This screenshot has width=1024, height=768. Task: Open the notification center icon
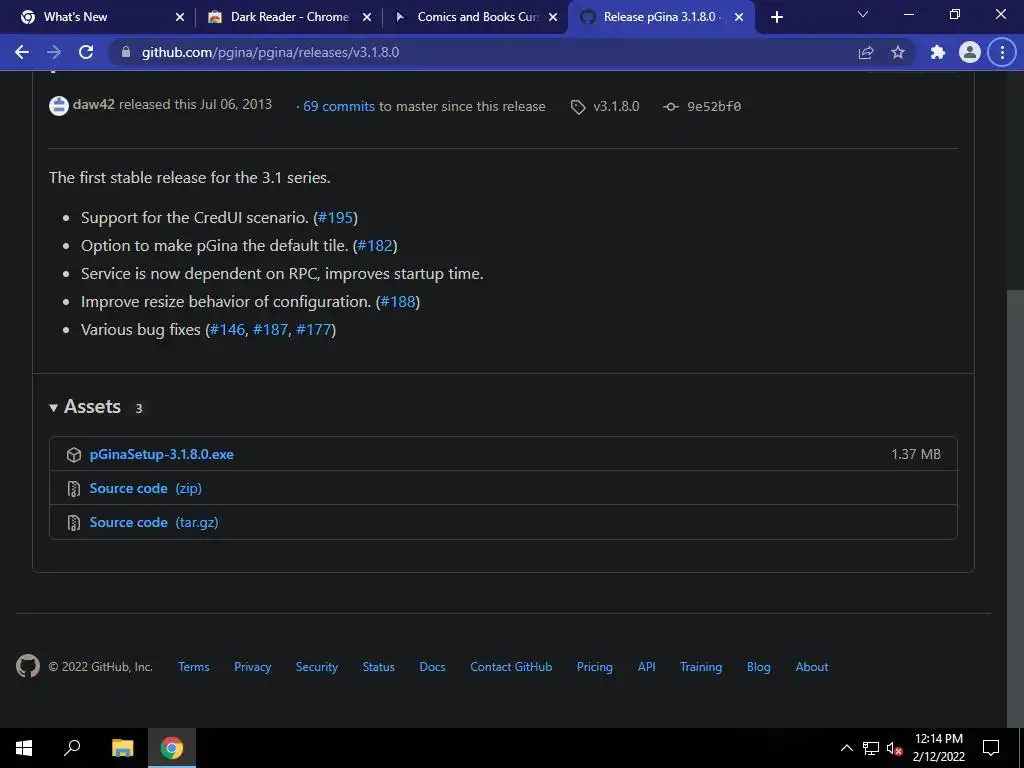tap(991, 748)
